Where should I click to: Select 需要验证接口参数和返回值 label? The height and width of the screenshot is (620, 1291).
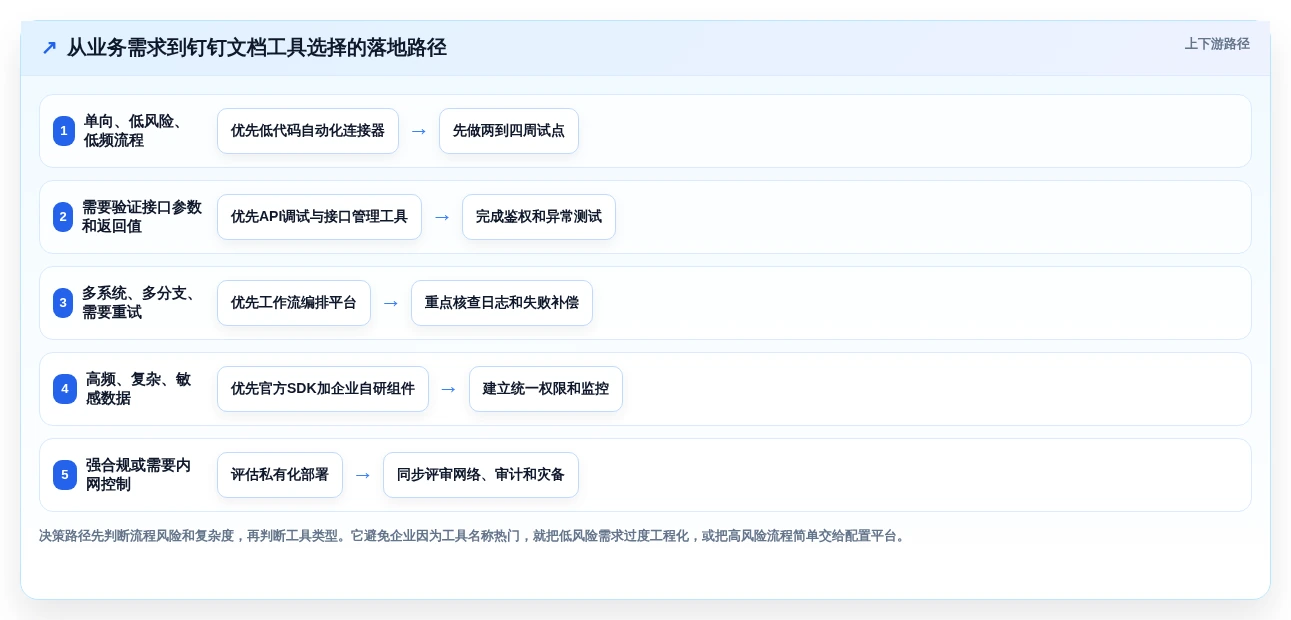[142, 217]
